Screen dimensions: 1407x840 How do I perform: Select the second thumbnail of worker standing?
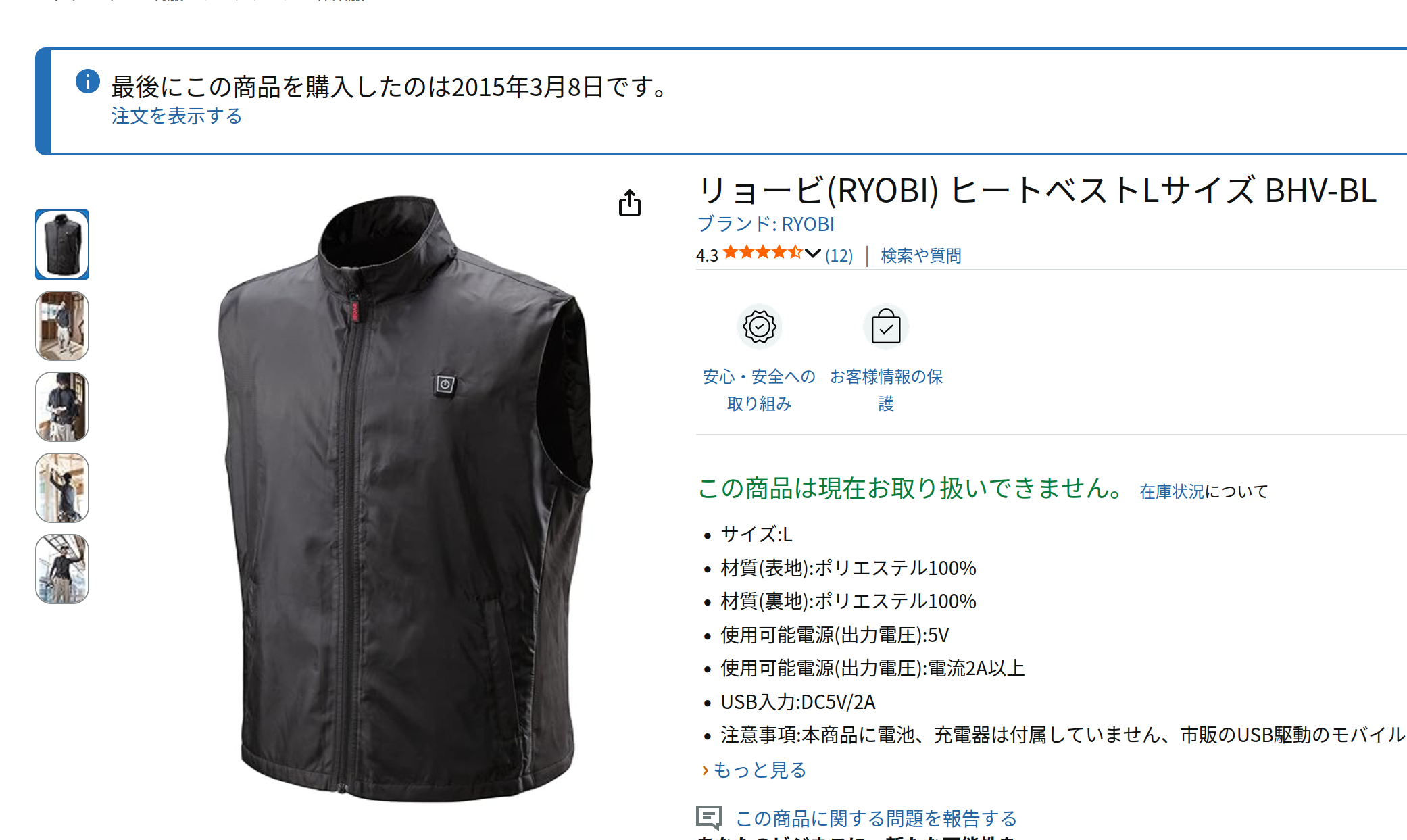pos(62,326)
